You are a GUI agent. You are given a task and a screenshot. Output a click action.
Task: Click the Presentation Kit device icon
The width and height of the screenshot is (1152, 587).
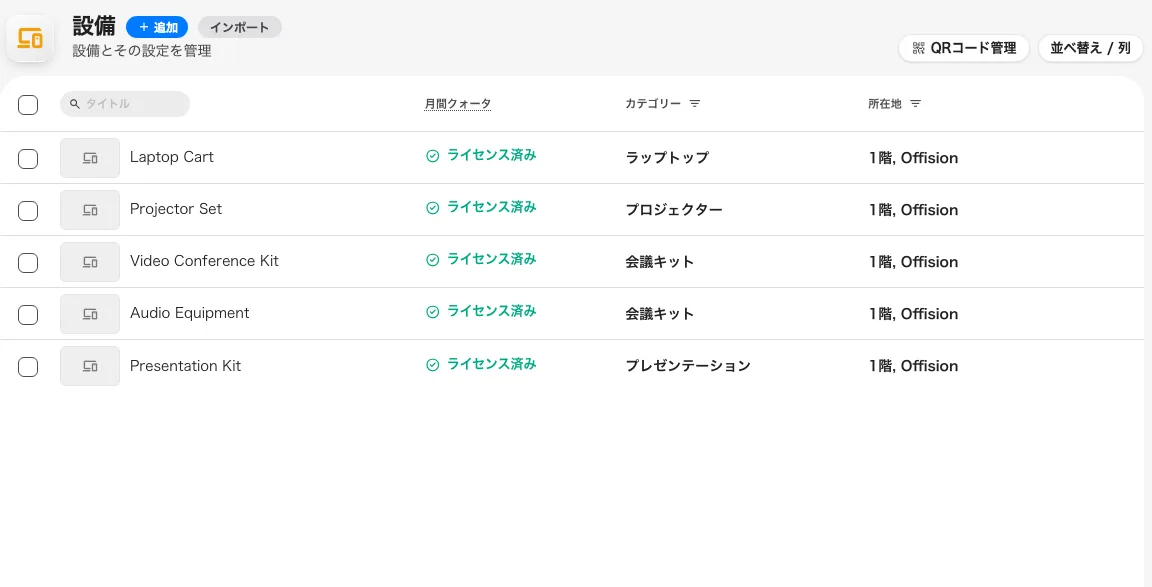90,366
